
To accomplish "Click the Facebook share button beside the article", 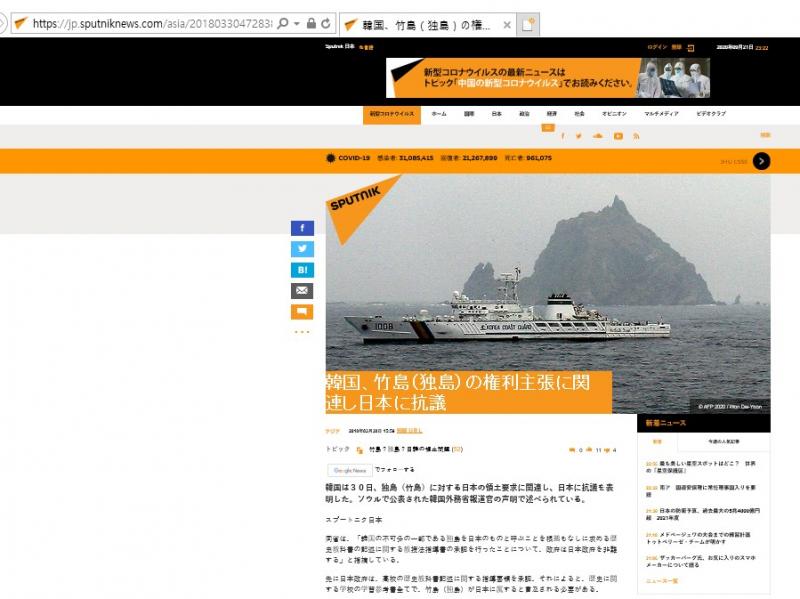I will (x=302, y=228).
